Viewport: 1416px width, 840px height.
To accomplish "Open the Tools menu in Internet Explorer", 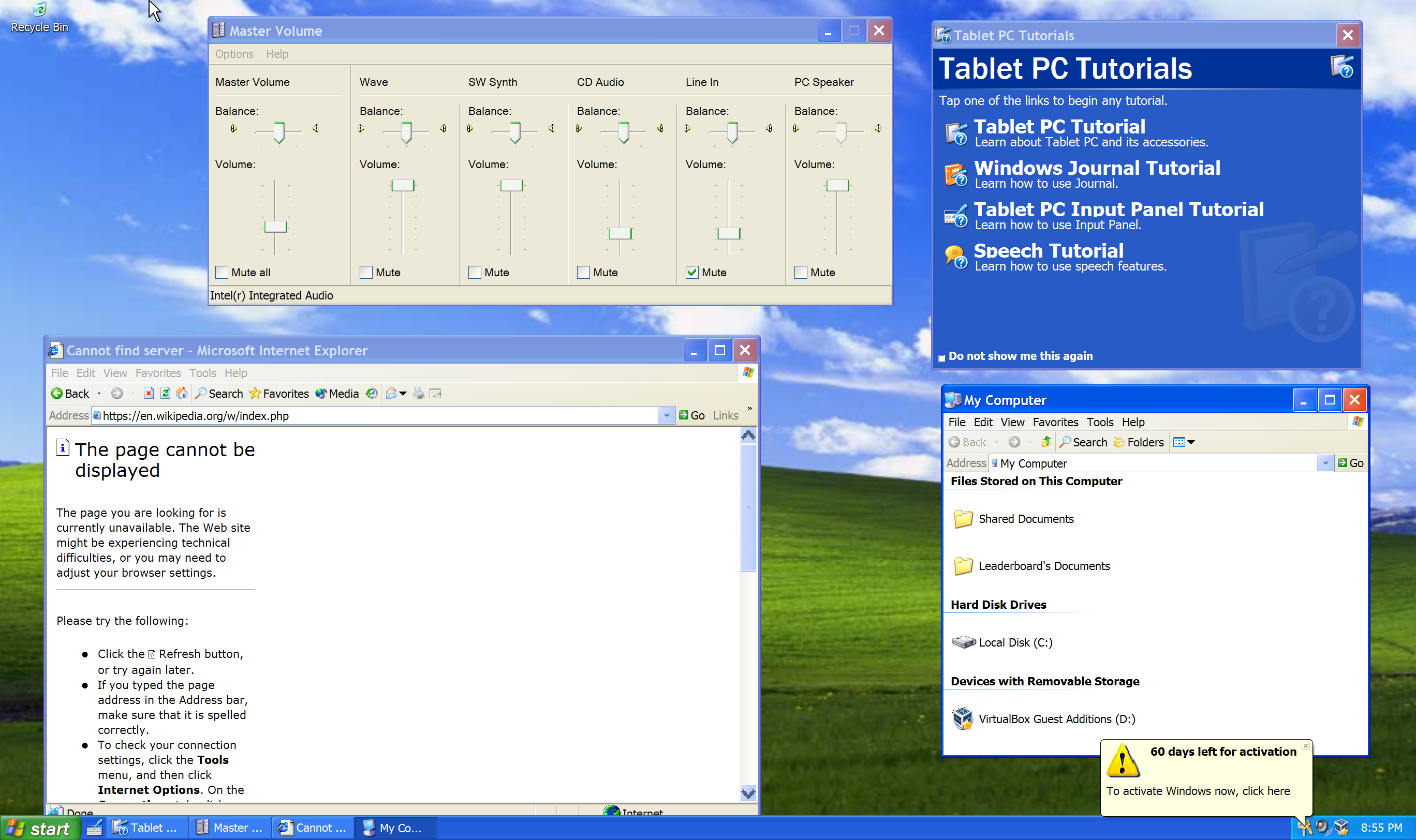I will 202,373.
